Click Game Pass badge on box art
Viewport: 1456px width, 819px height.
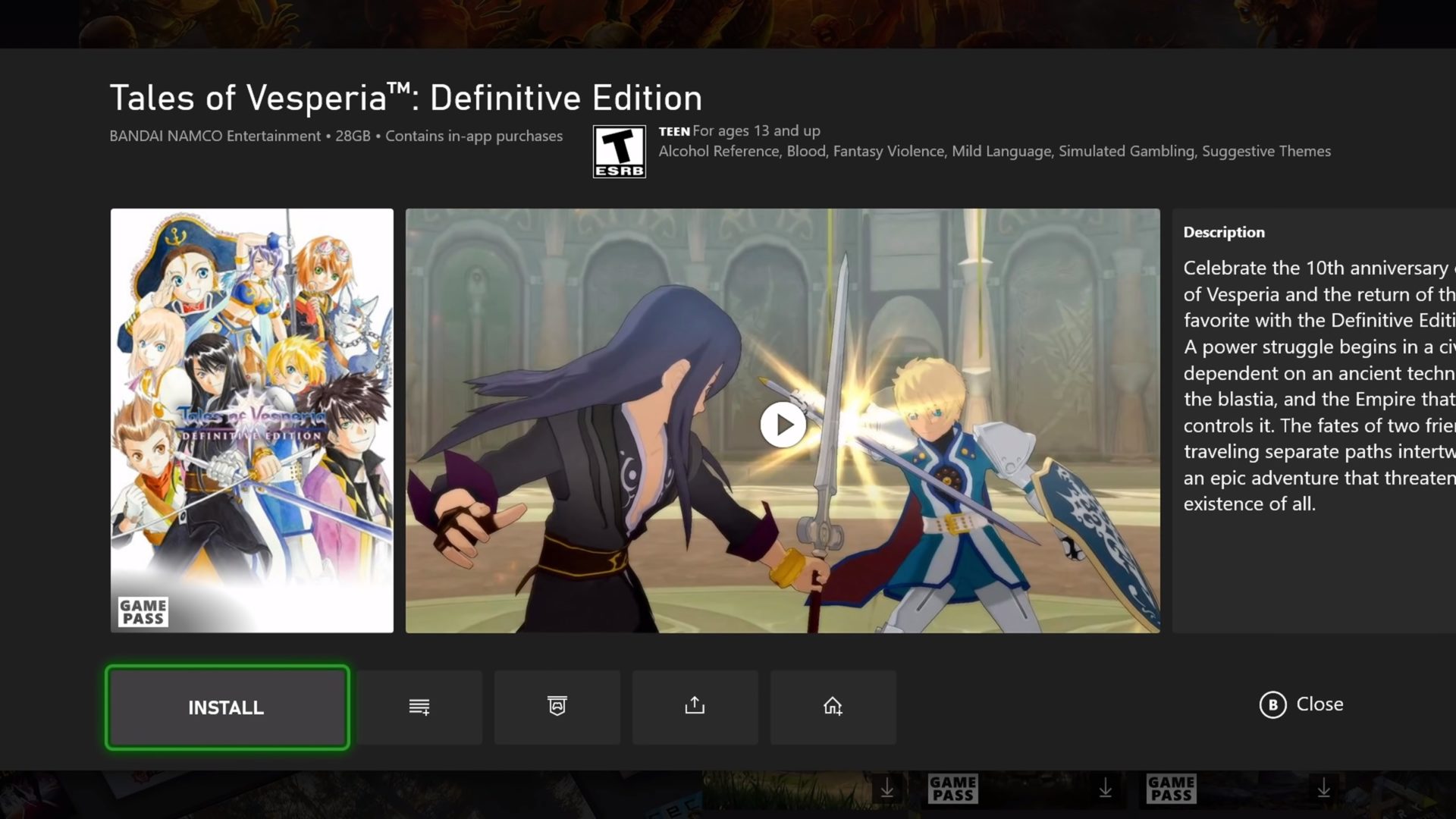(x=143, y=611)
